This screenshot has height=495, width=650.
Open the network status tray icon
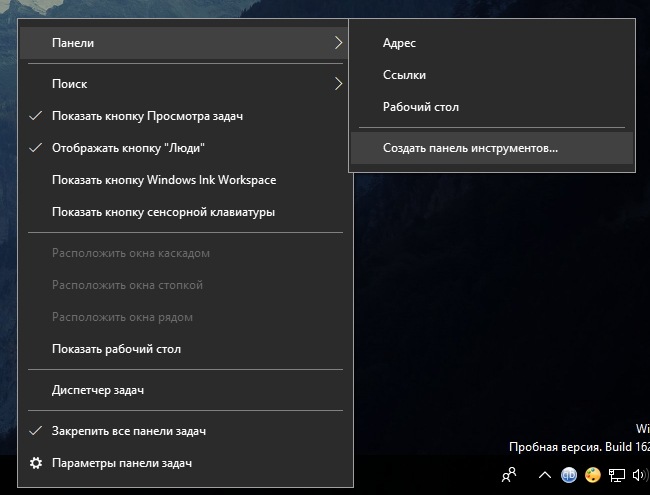pos(616,475)
